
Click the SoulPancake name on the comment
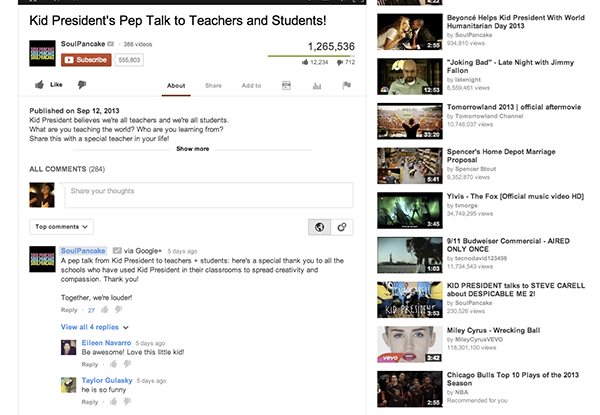coord(83,251)
